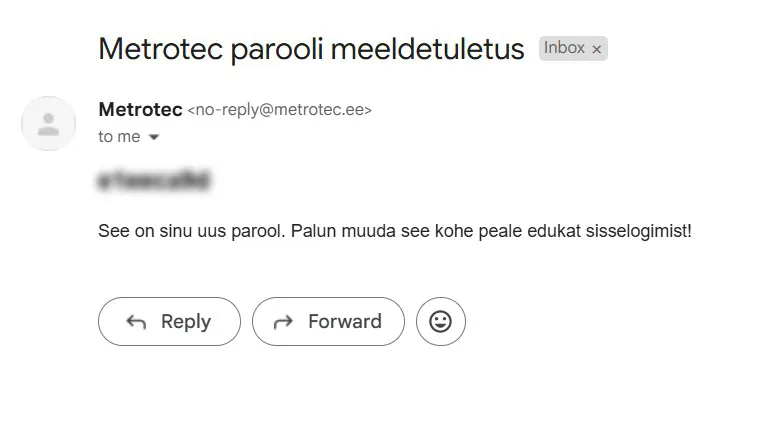Click the Inbox label tag
Viewport: 783px width, 445px height.
564,48
